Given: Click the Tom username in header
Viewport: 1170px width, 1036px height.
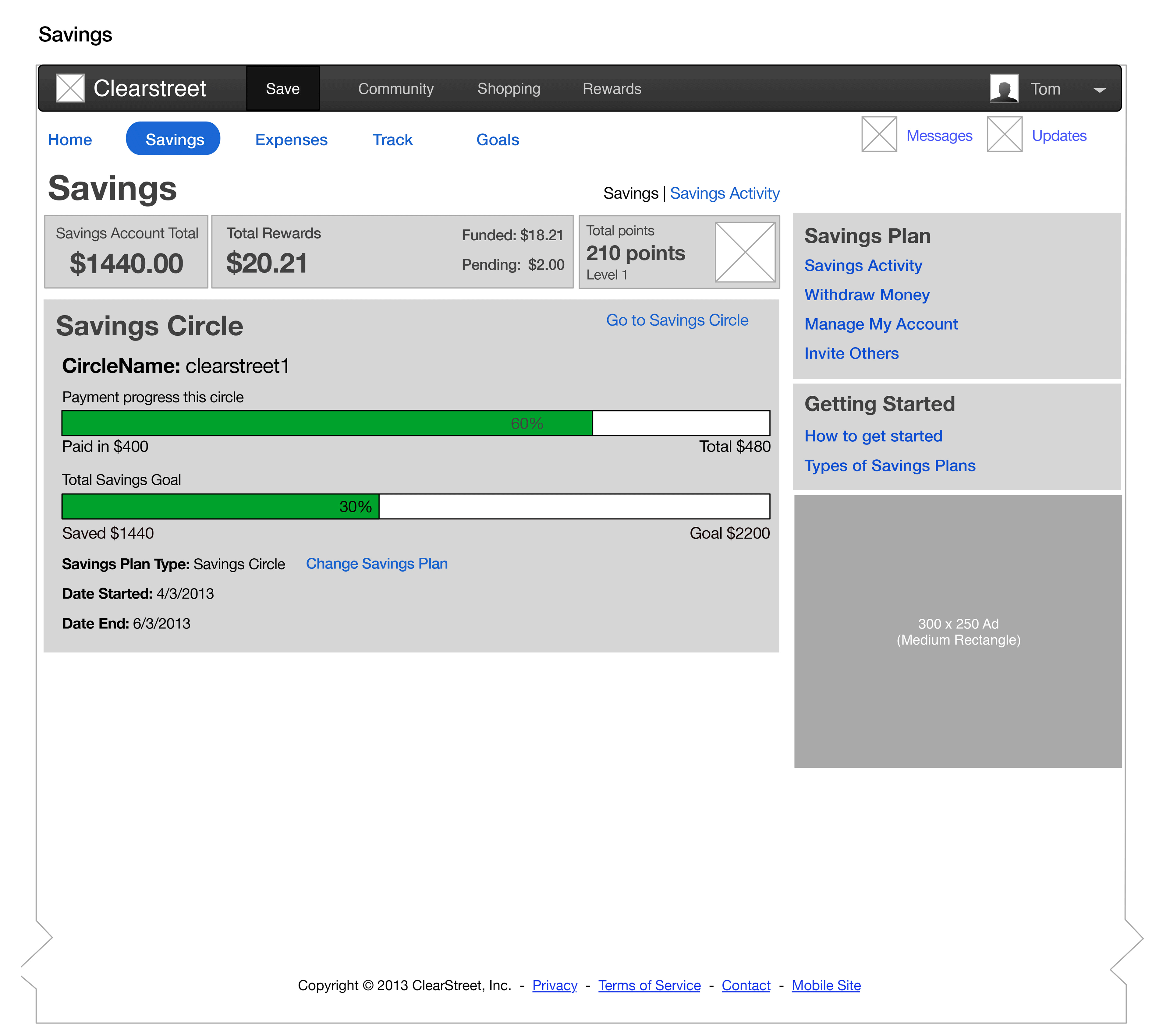Looking at the screenshot, I should tap(1045, 89).
